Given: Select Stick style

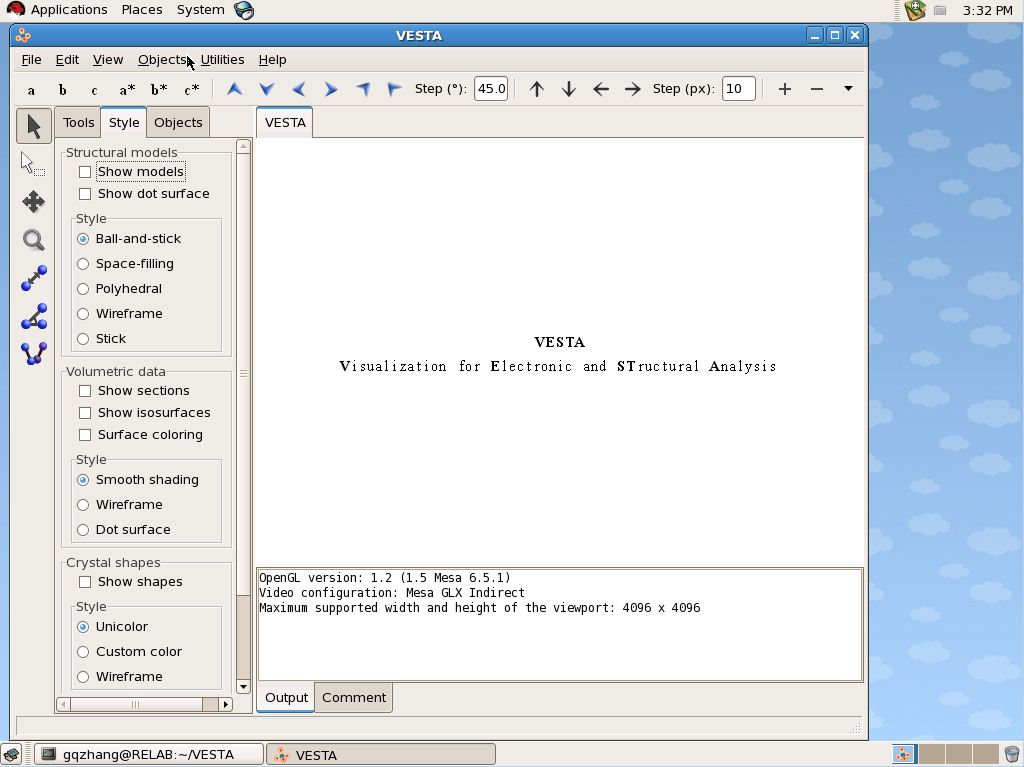Looking at the screenshot, I should coord(83,339).
